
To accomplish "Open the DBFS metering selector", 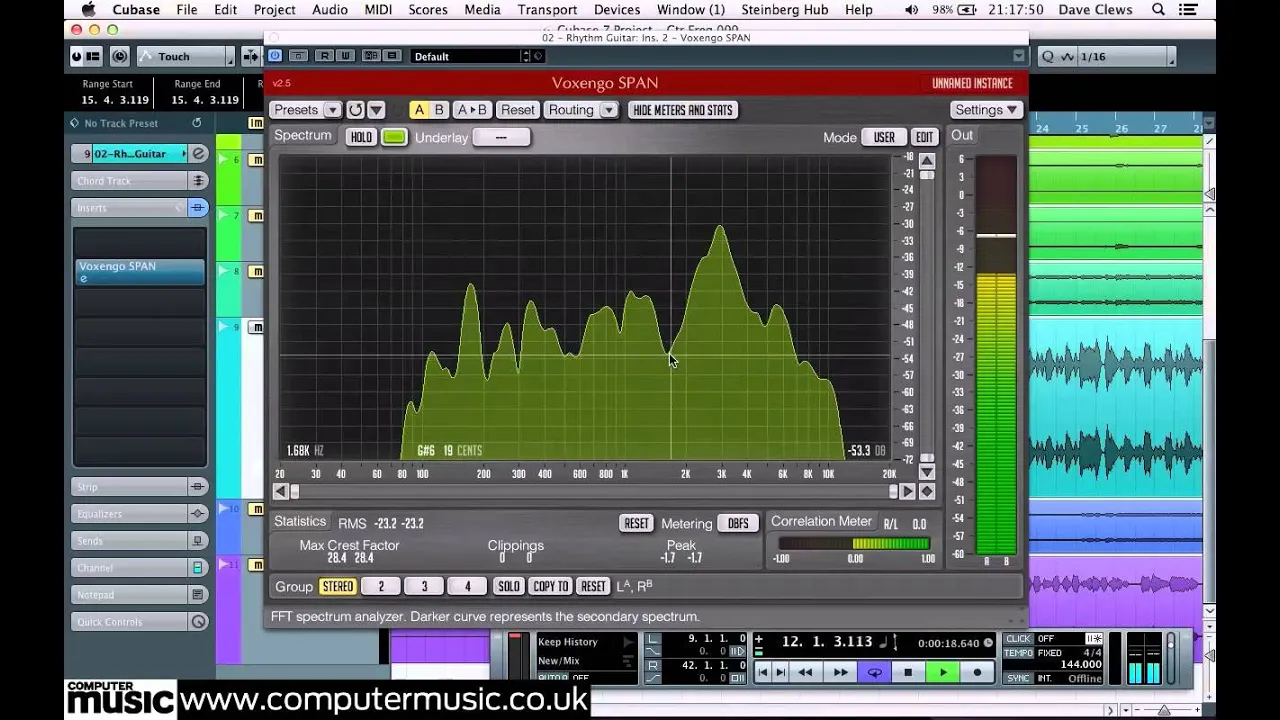I will pos(738,523).
